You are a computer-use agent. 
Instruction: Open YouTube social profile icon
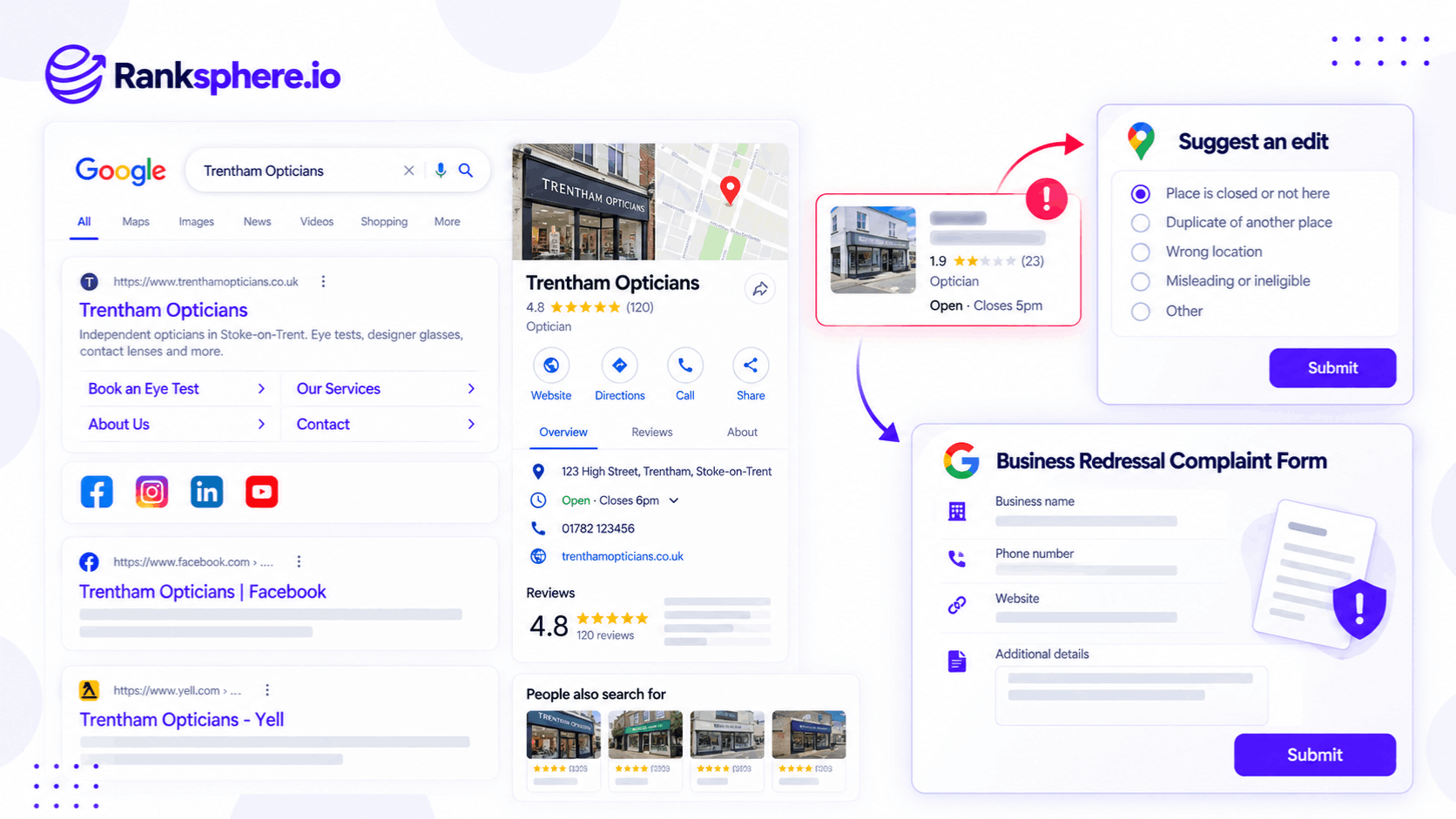[x=261, y=492]
